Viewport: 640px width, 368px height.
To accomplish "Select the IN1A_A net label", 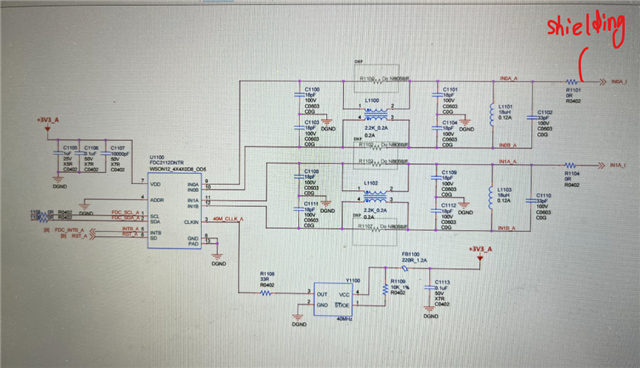I will tap(507, 162).
